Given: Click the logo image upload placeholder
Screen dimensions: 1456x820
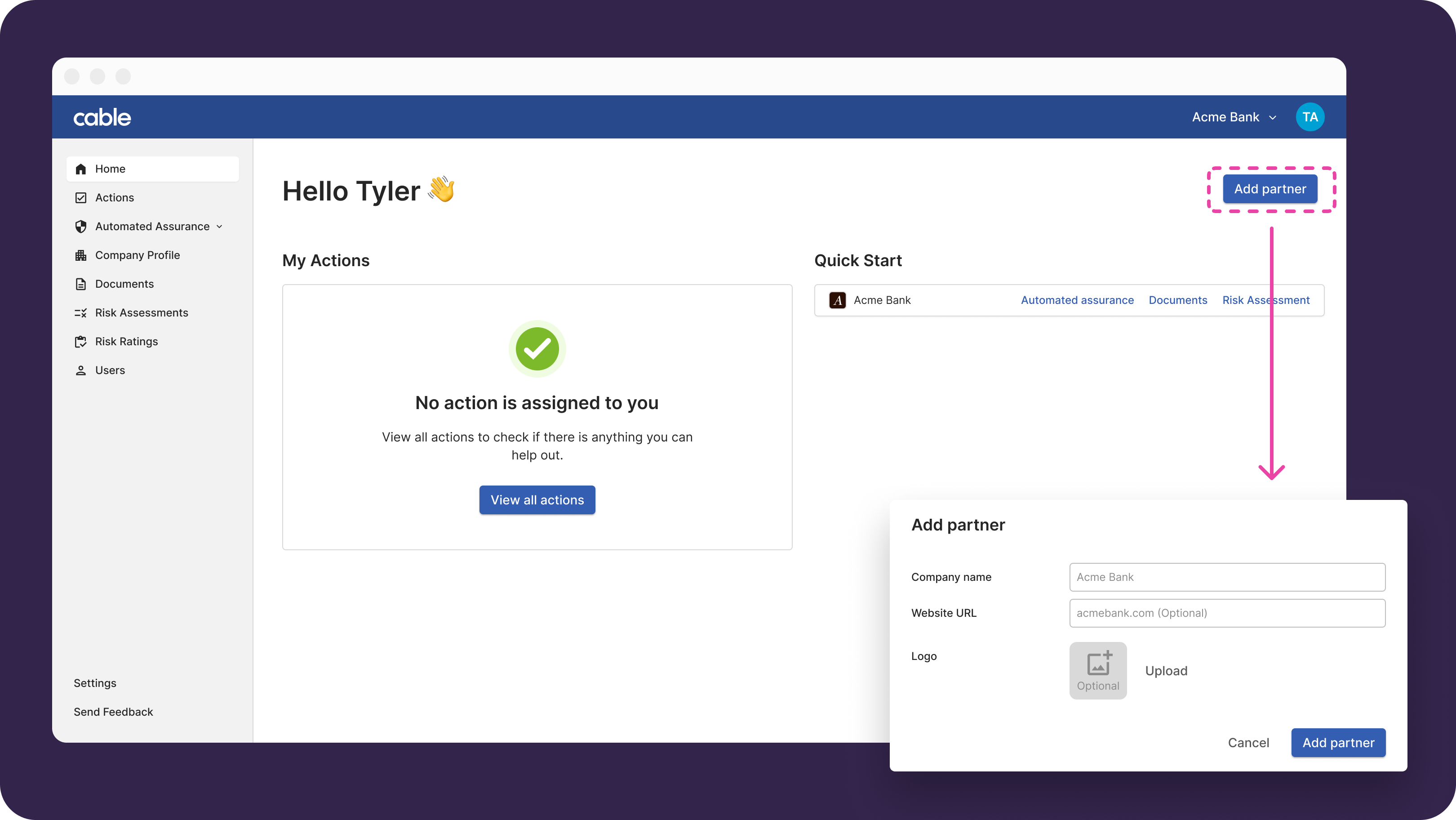Looking at the screenshot, I should point(1098,671).
